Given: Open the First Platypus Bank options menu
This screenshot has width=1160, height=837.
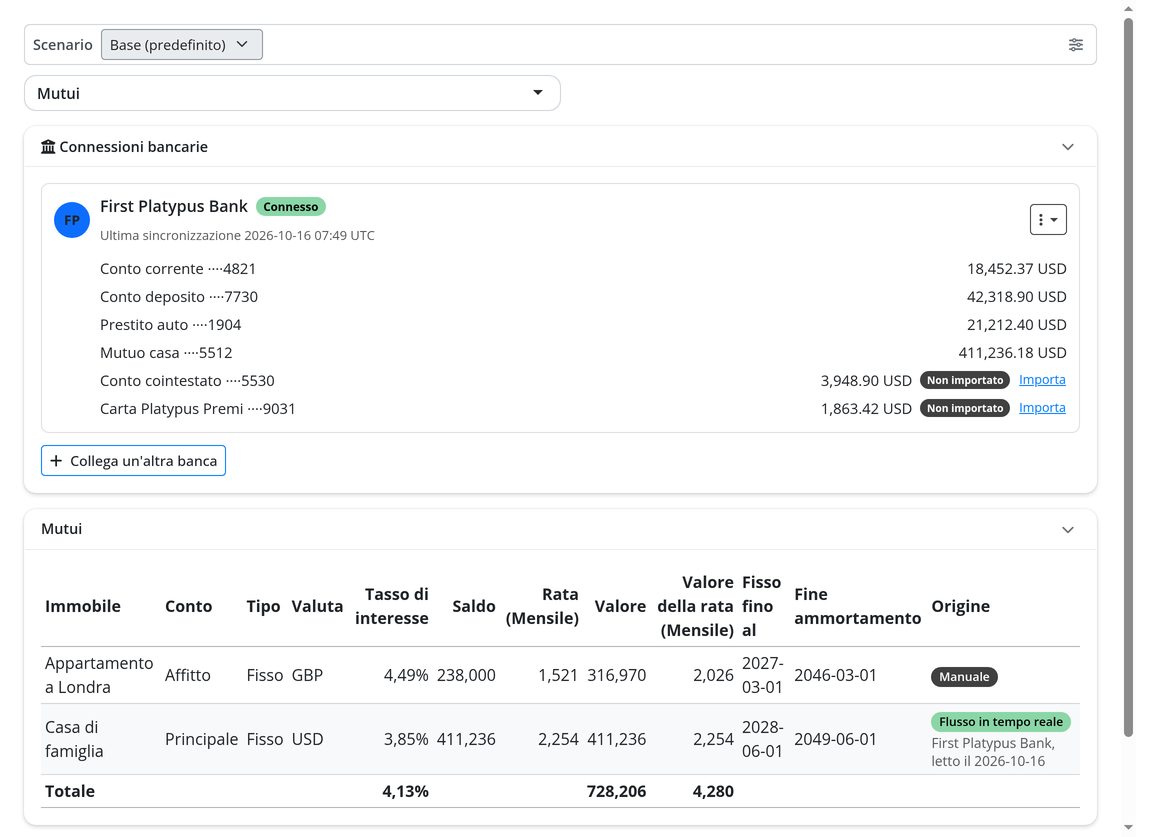Looking at the screenshot, I should pos(1048,220).
